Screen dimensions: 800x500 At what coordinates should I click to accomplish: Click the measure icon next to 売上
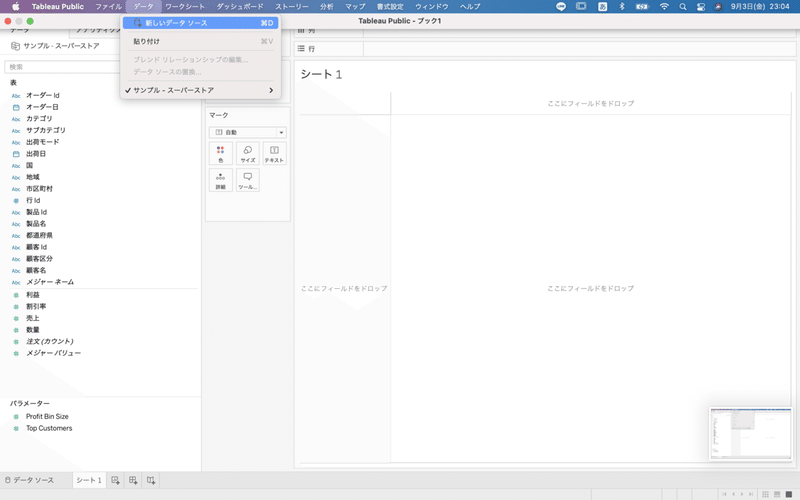coord(16,318)
